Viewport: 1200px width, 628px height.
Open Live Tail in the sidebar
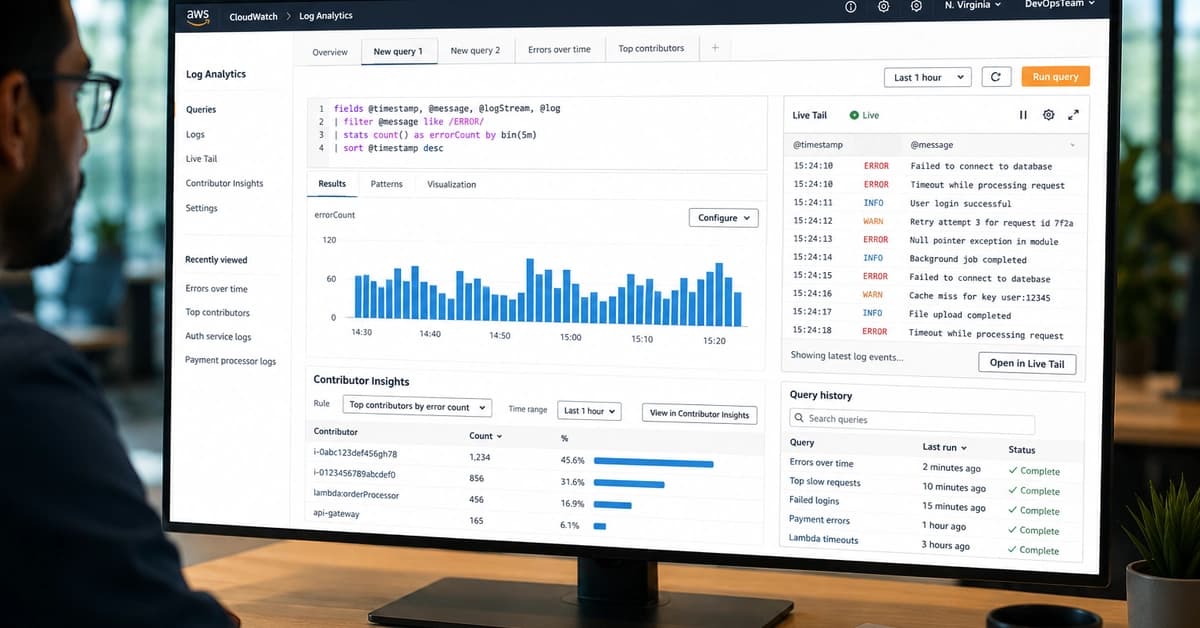(x=201, y=159)
